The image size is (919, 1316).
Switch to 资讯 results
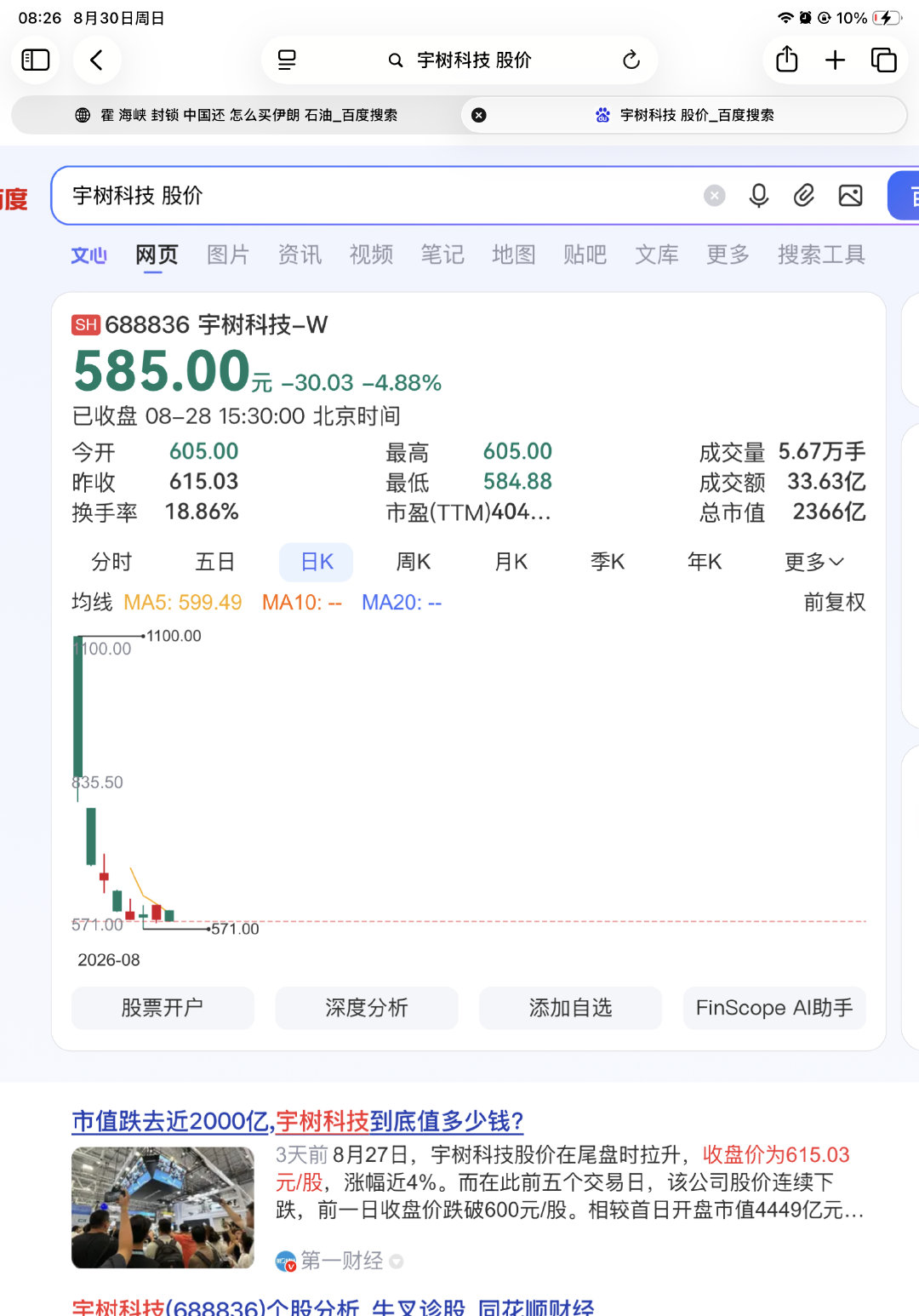click(x=300, y=255)
